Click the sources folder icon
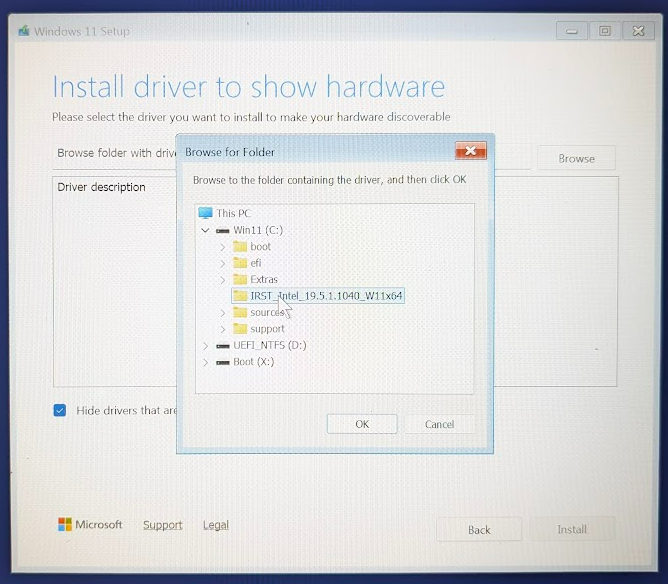Viewport: 668px width, 584px height. (240, 312)
